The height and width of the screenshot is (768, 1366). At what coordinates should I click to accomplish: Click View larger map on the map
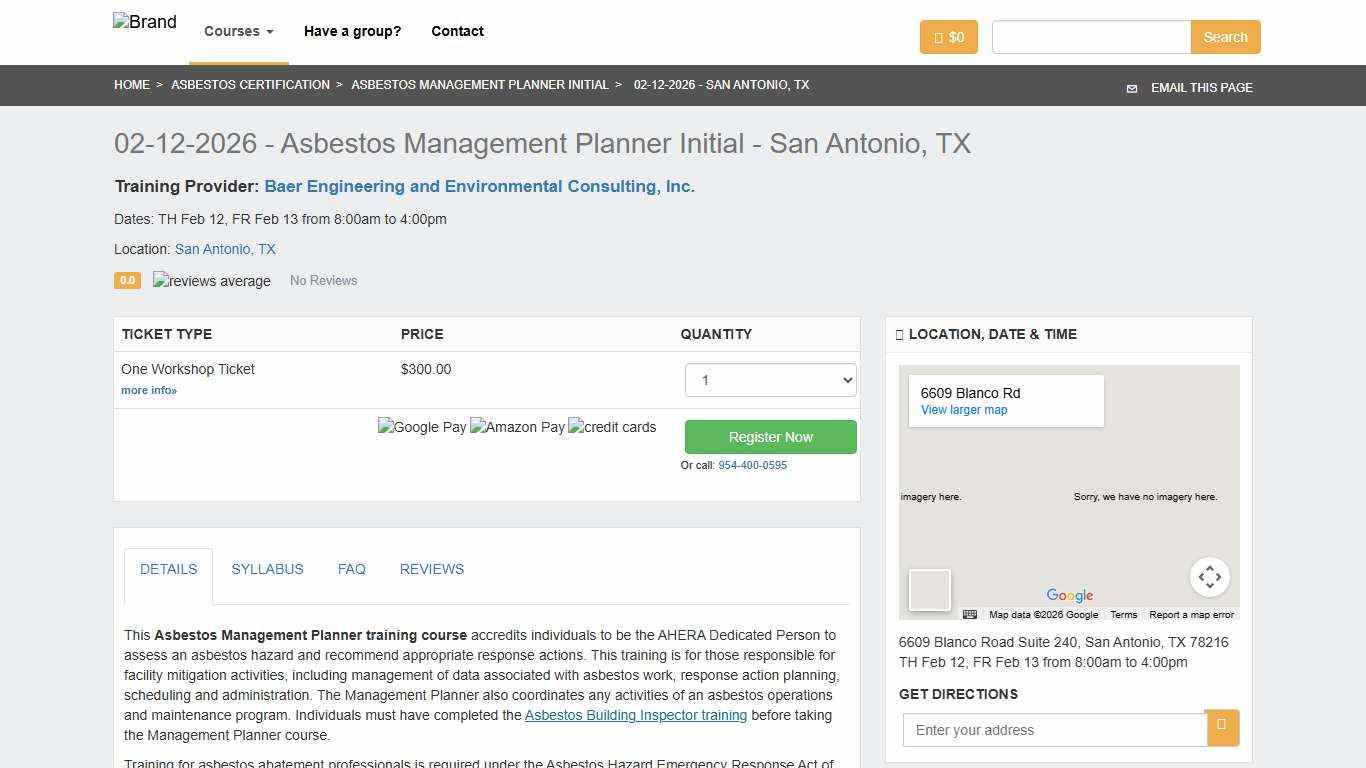963,410
